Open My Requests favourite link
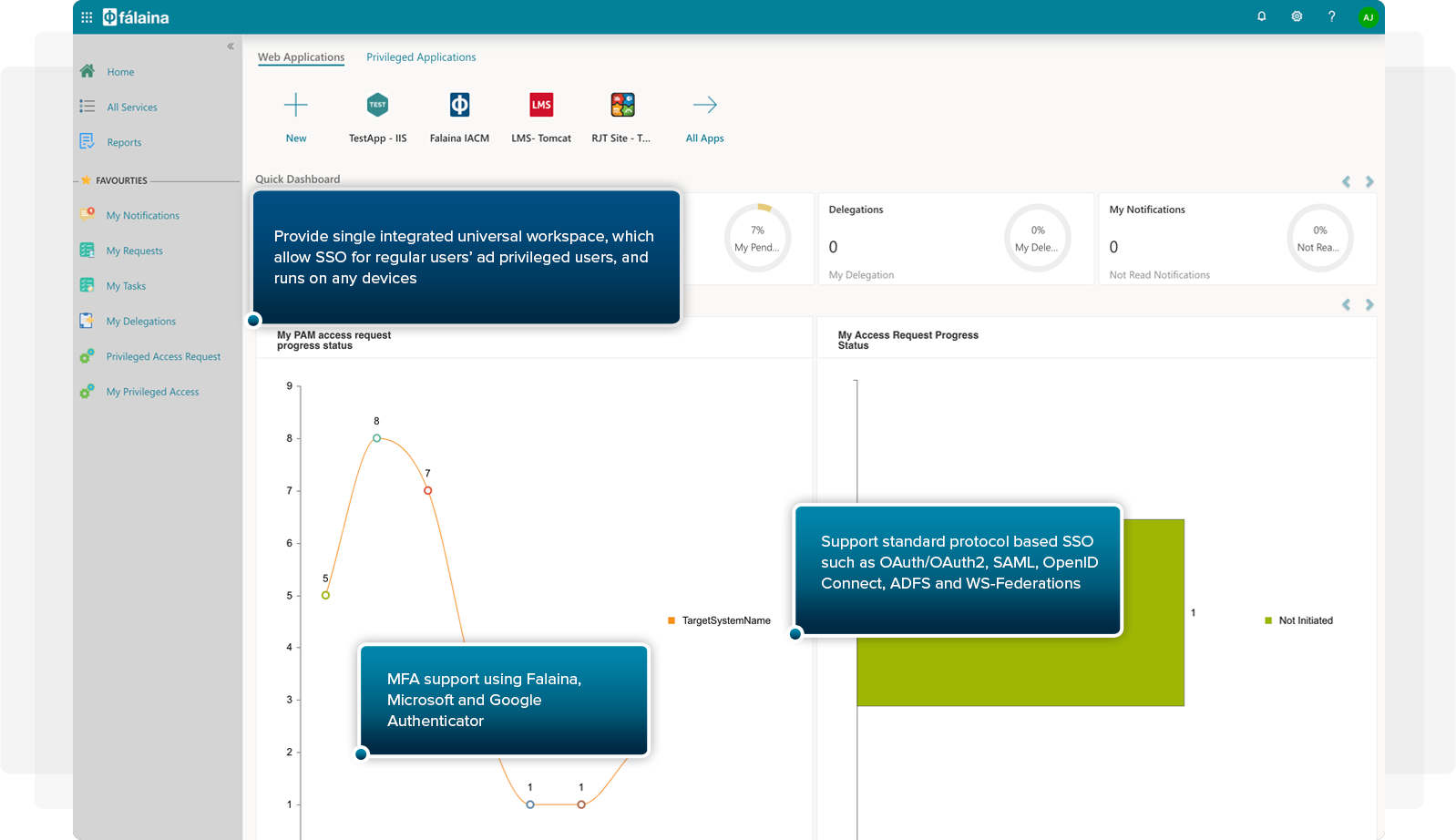1456x840 pixels. click(135, 251)
